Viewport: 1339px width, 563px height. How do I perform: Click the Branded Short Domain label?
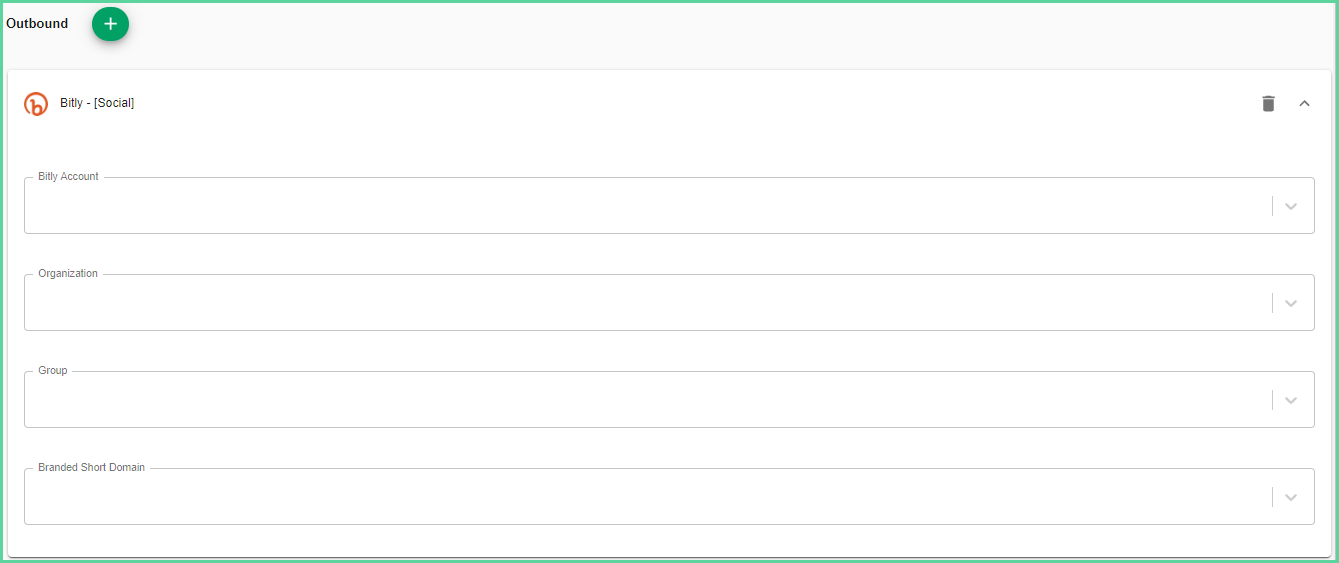(x=91, y=467)
